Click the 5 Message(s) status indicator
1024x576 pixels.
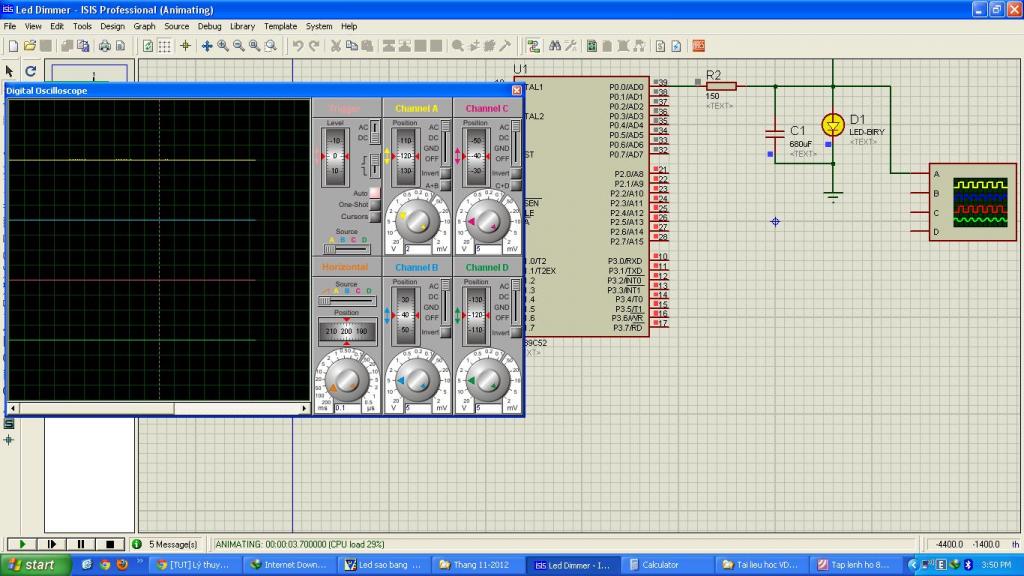166,544
